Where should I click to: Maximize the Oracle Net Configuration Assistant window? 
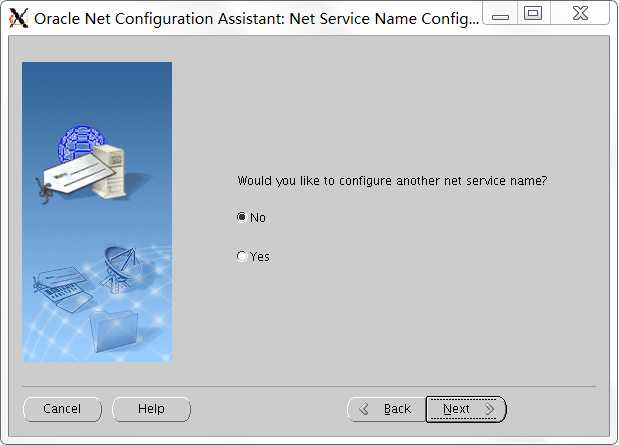533,14
